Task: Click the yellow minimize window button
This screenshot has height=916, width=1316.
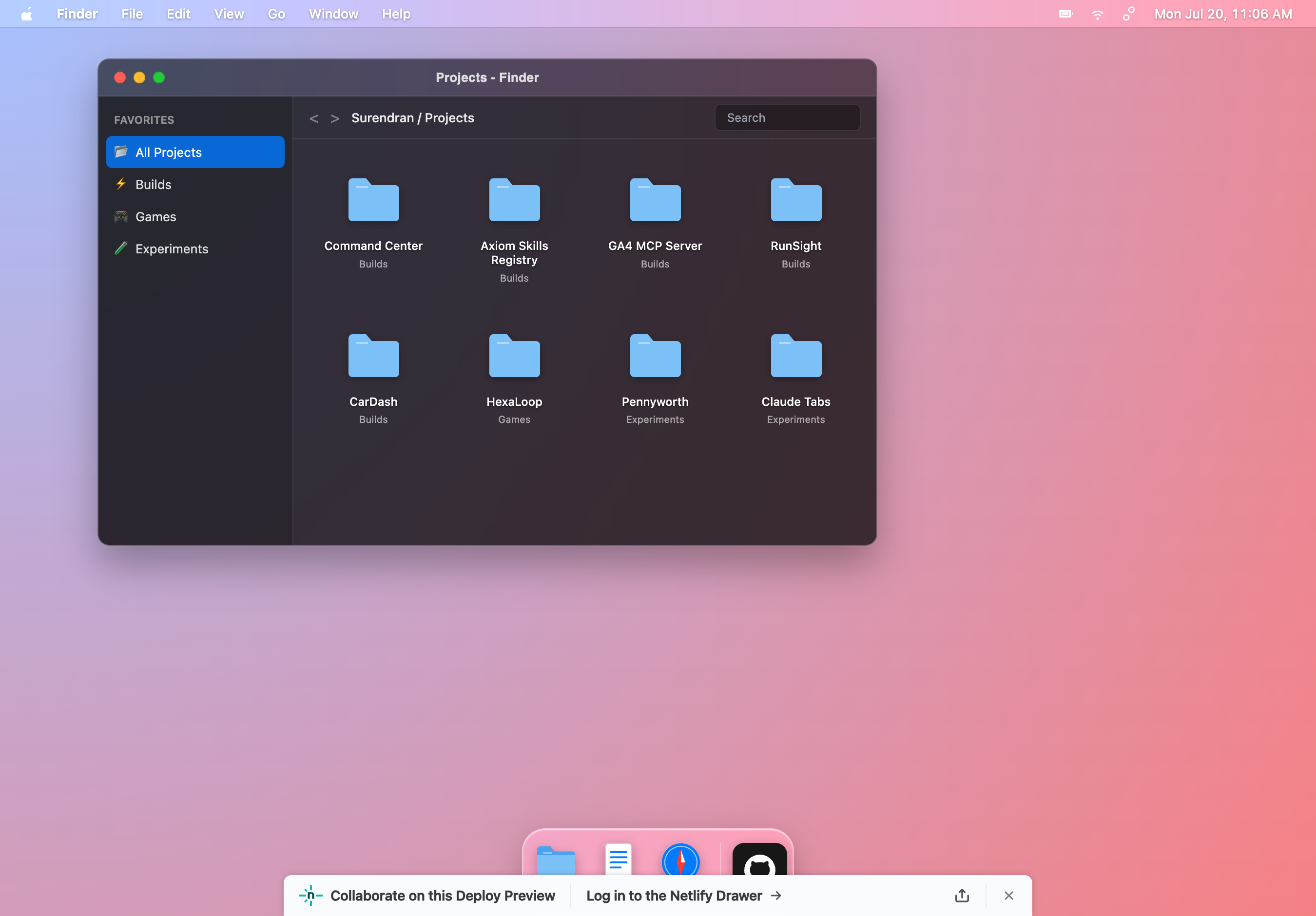Action: coord(139,77)
